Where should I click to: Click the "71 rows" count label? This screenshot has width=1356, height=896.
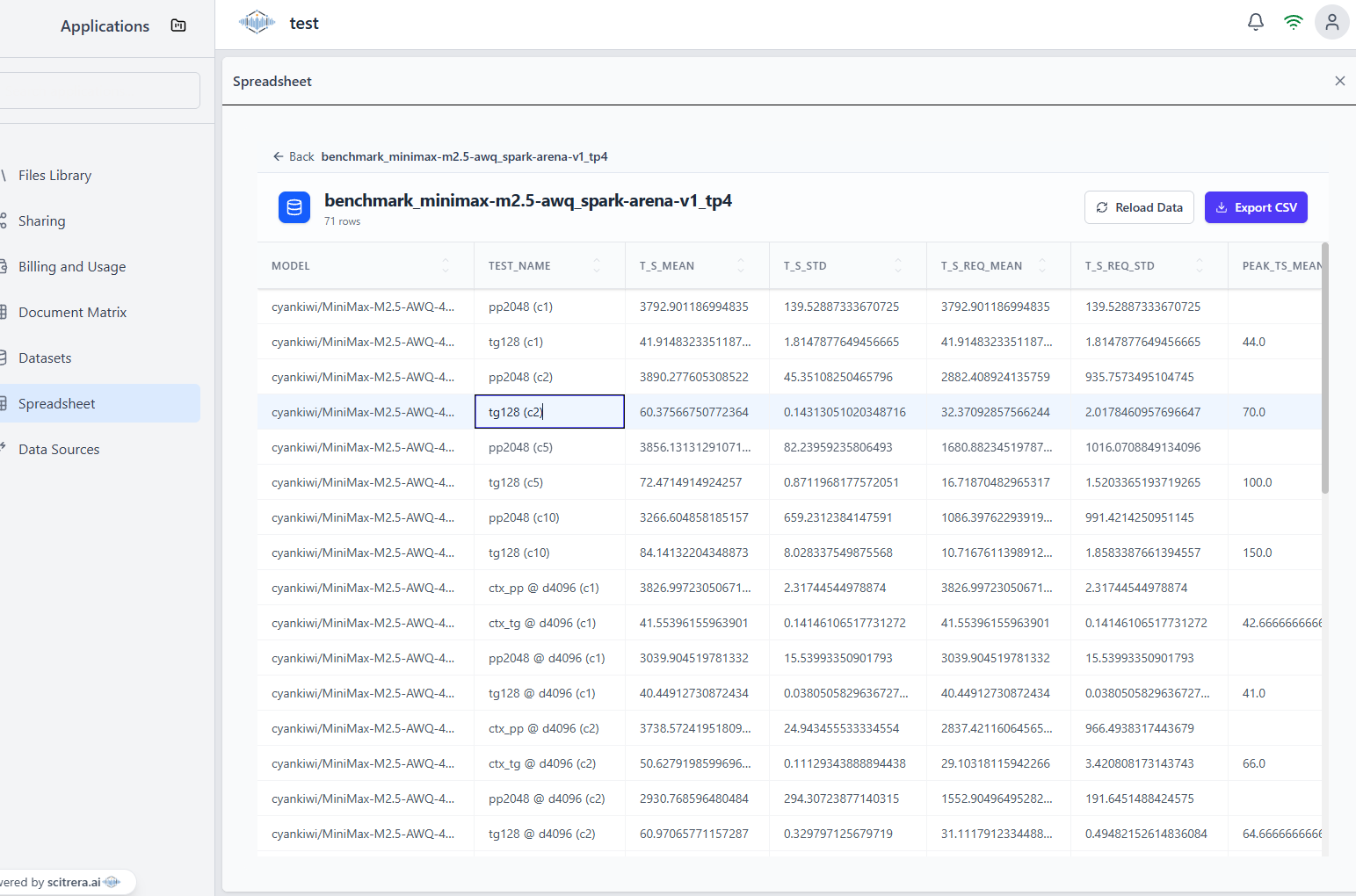click(x=343, y=221)
